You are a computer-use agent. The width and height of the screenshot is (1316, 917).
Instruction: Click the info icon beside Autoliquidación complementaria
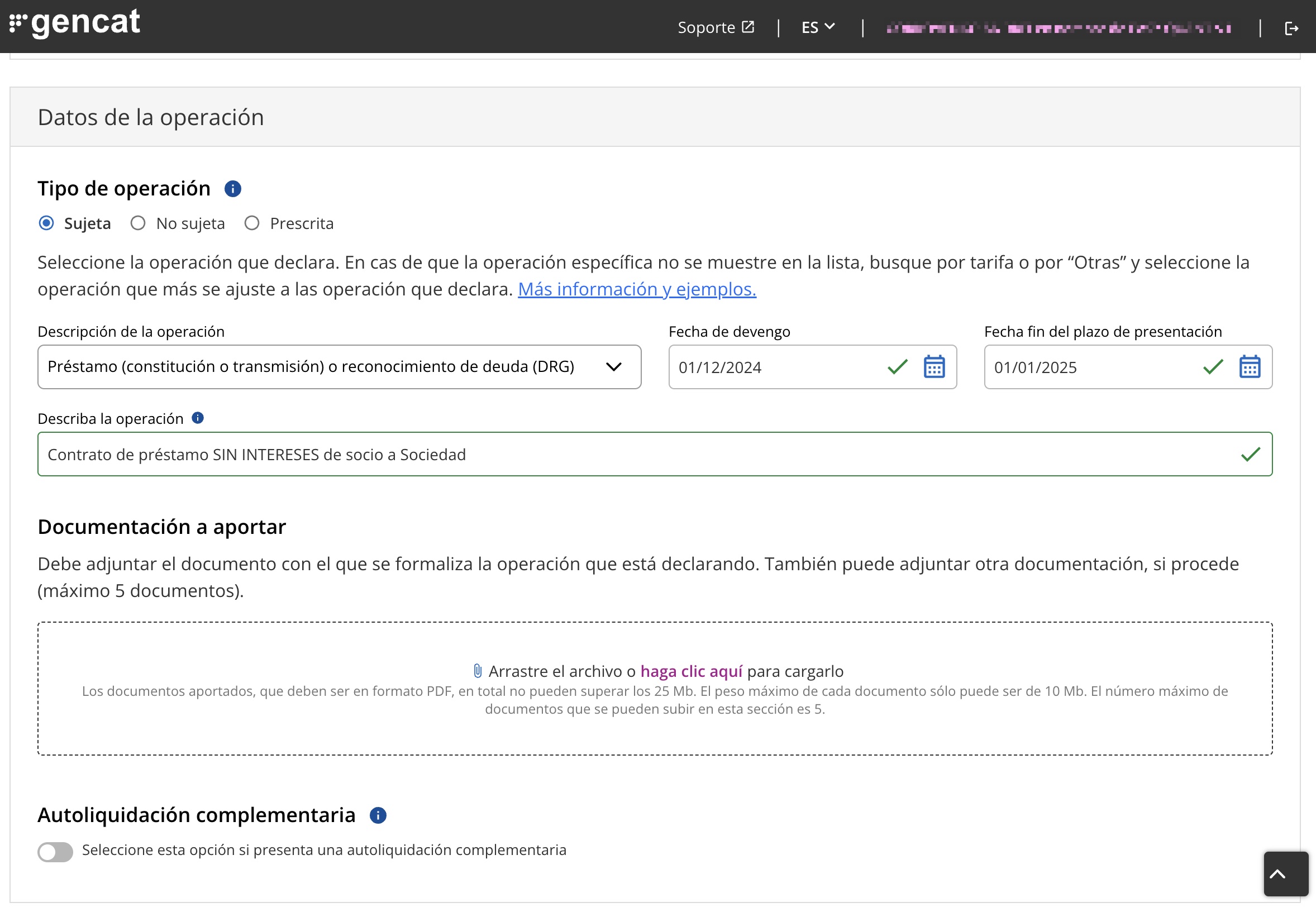point(378,815)
